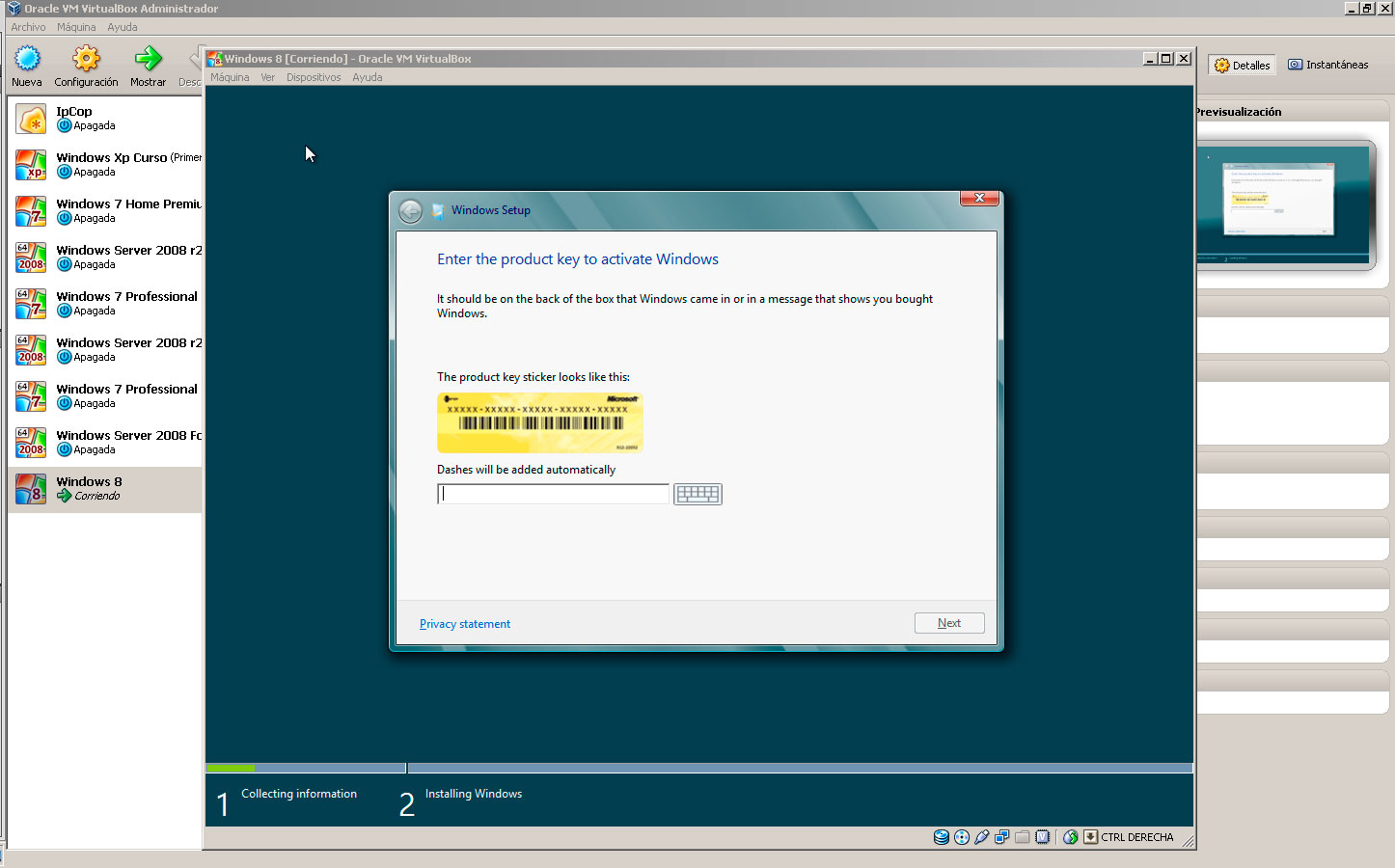Screen dimensions: 1395x868
Task: Click the network adapter status icon
Action: (1002, 837)
